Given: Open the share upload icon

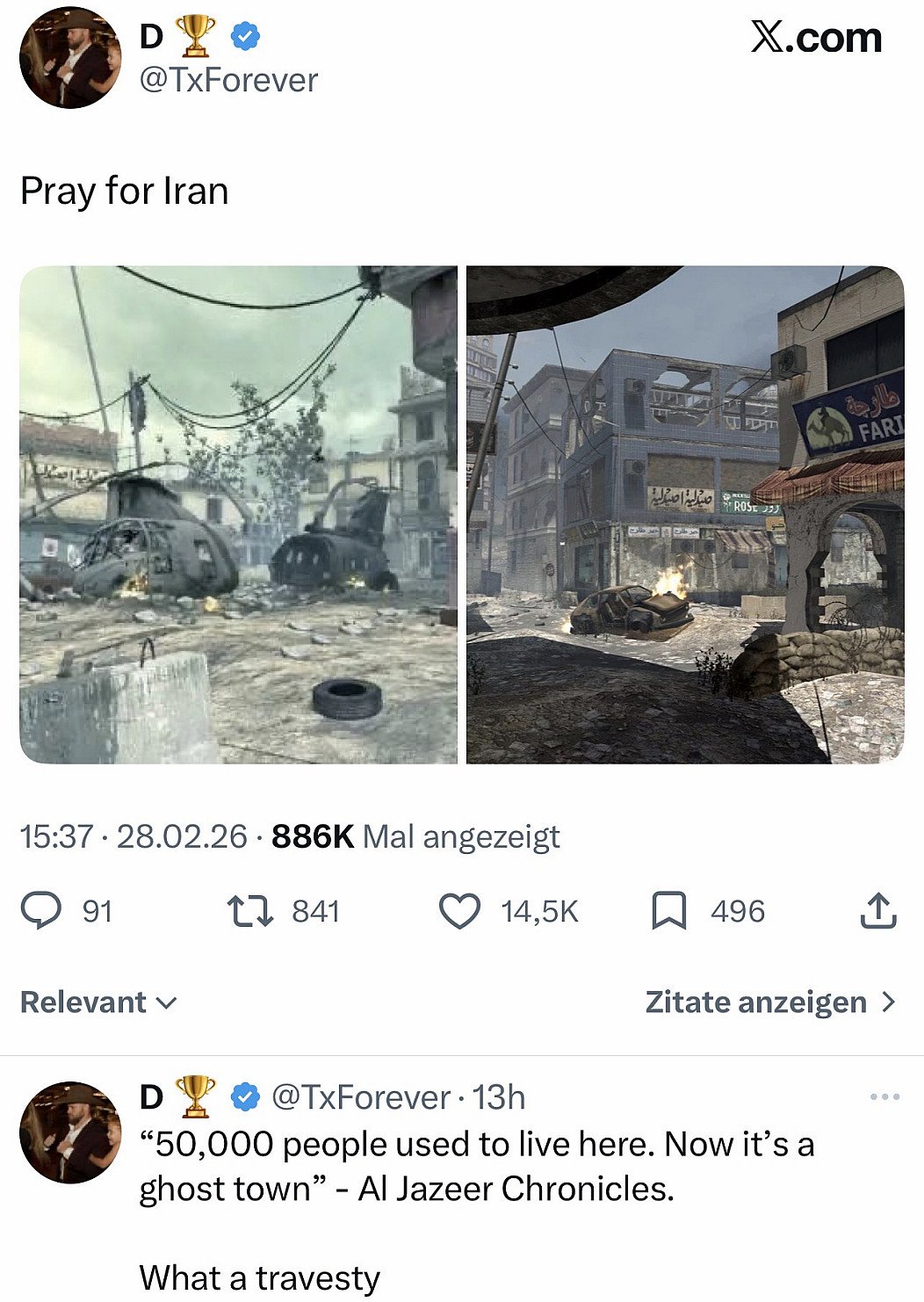Looking at the screenshot, I should pyautogui.click(x=878, y=911).
